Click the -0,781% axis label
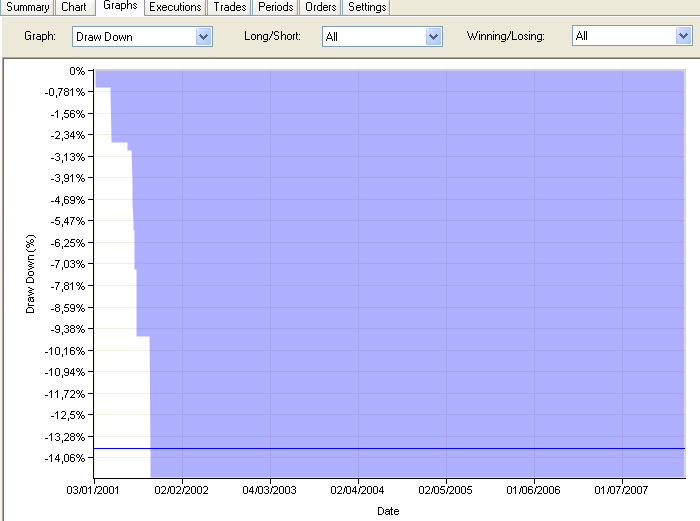Viewport: 700px width, 521px height. pyautogui.click(x=65, y=92)
